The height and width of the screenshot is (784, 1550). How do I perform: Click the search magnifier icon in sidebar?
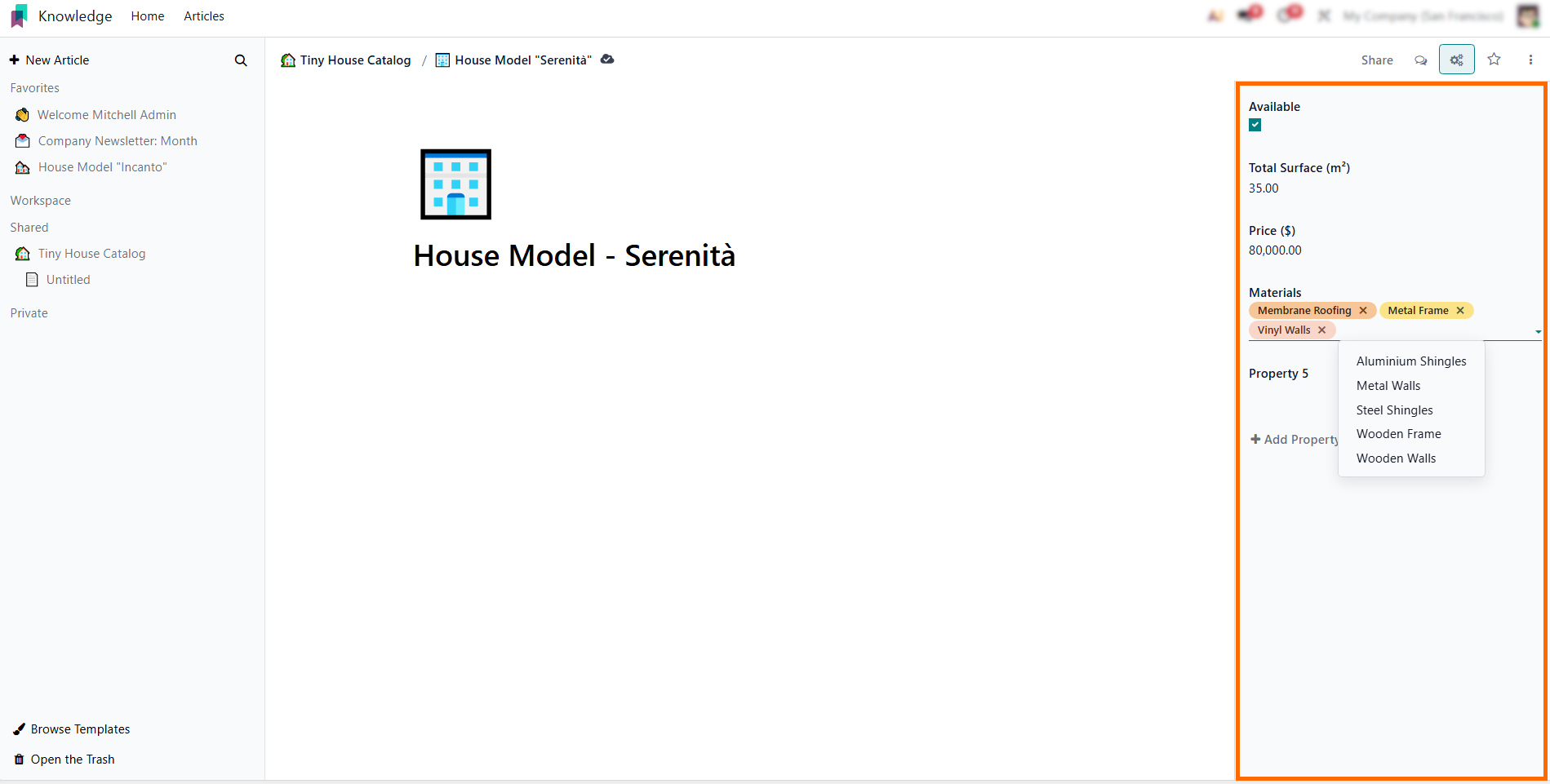[x=241, y=60]
